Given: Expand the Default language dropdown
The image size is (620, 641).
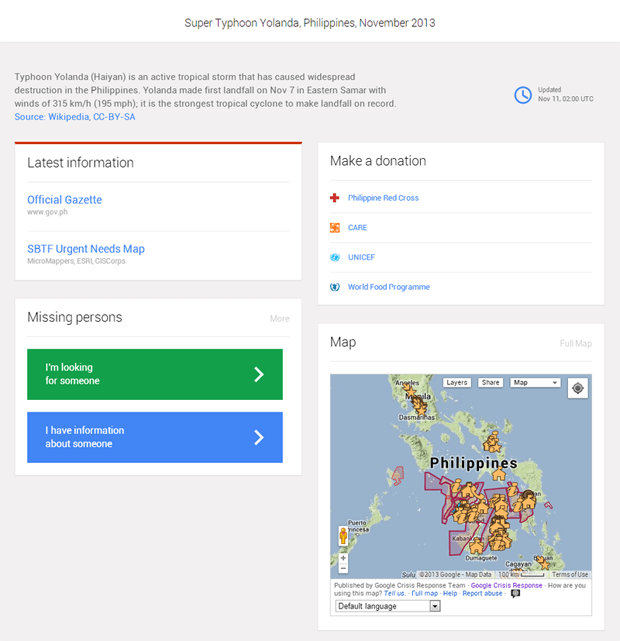Looking at the screenshot, I should [x=387, y=606].
